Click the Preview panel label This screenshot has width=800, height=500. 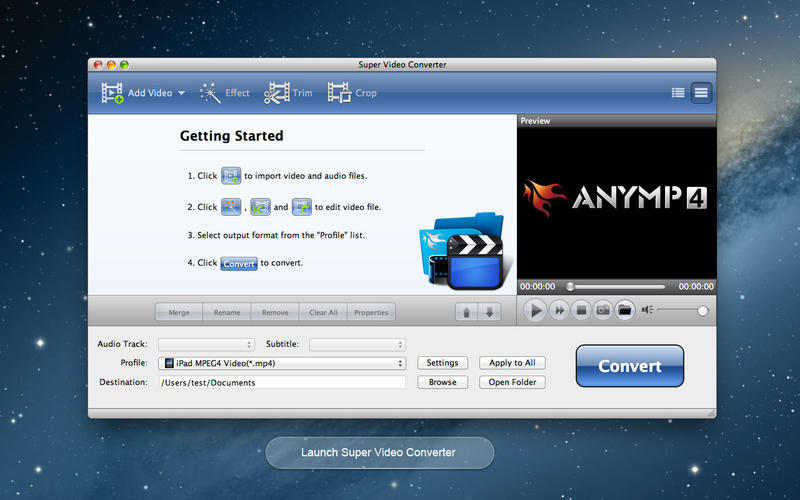[535, 121]
